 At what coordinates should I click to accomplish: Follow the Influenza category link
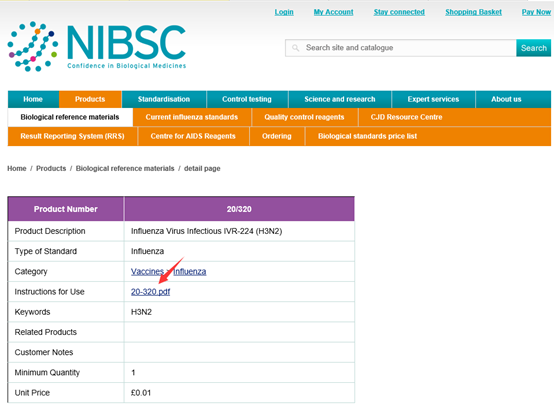[190, 272]
